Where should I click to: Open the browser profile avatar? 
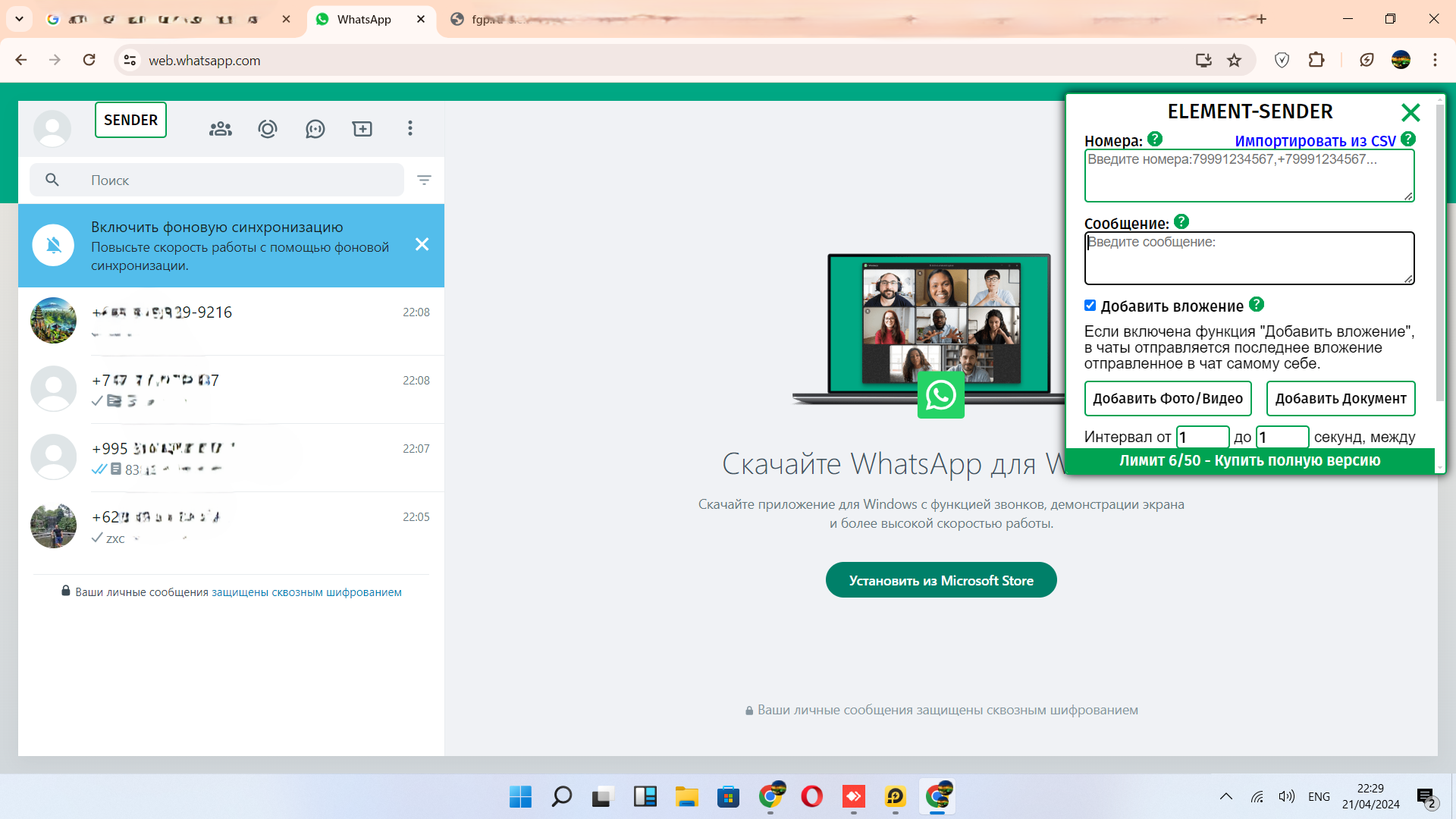coord(1401,60)
